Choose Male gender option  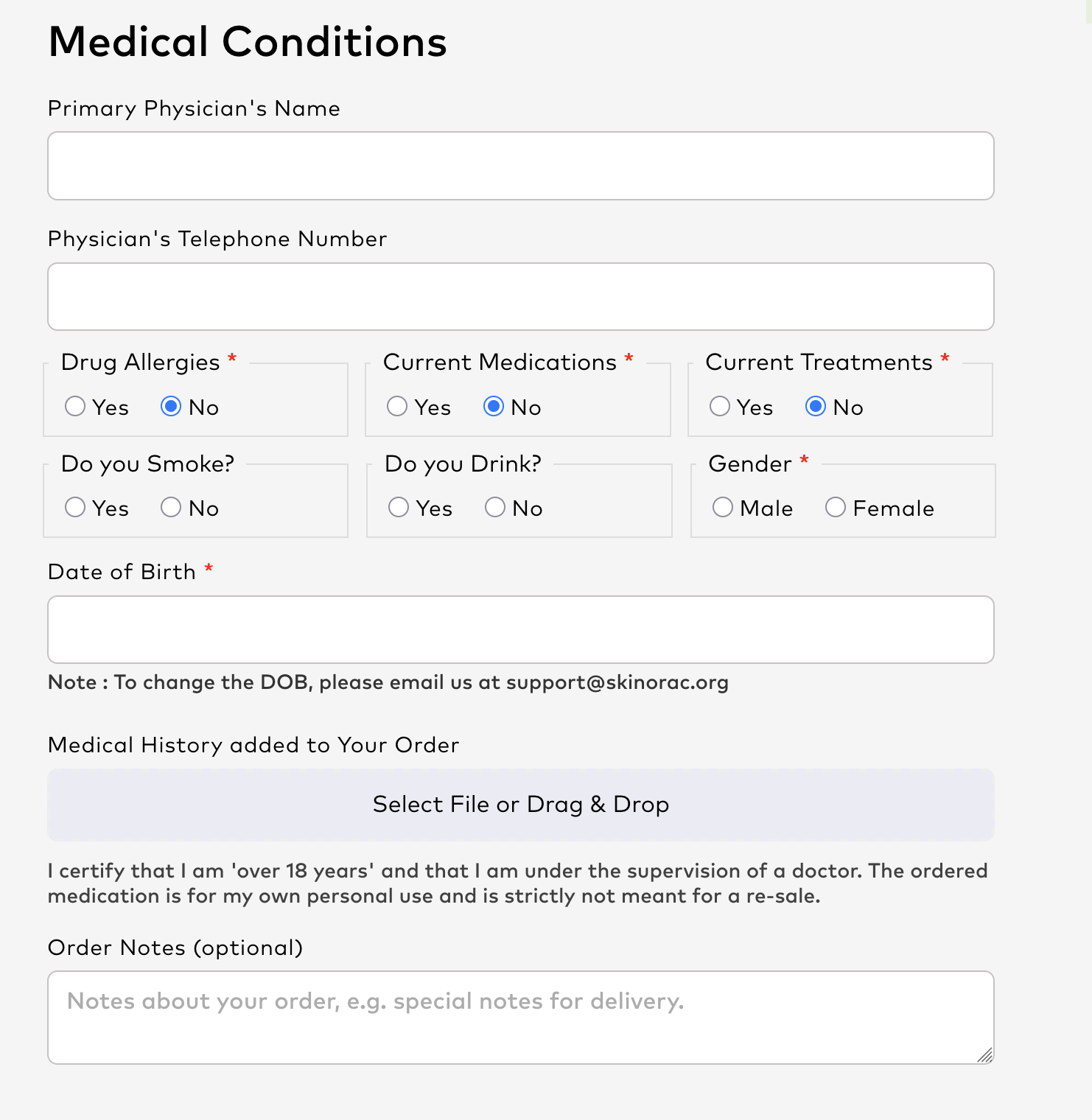point(723,508)
